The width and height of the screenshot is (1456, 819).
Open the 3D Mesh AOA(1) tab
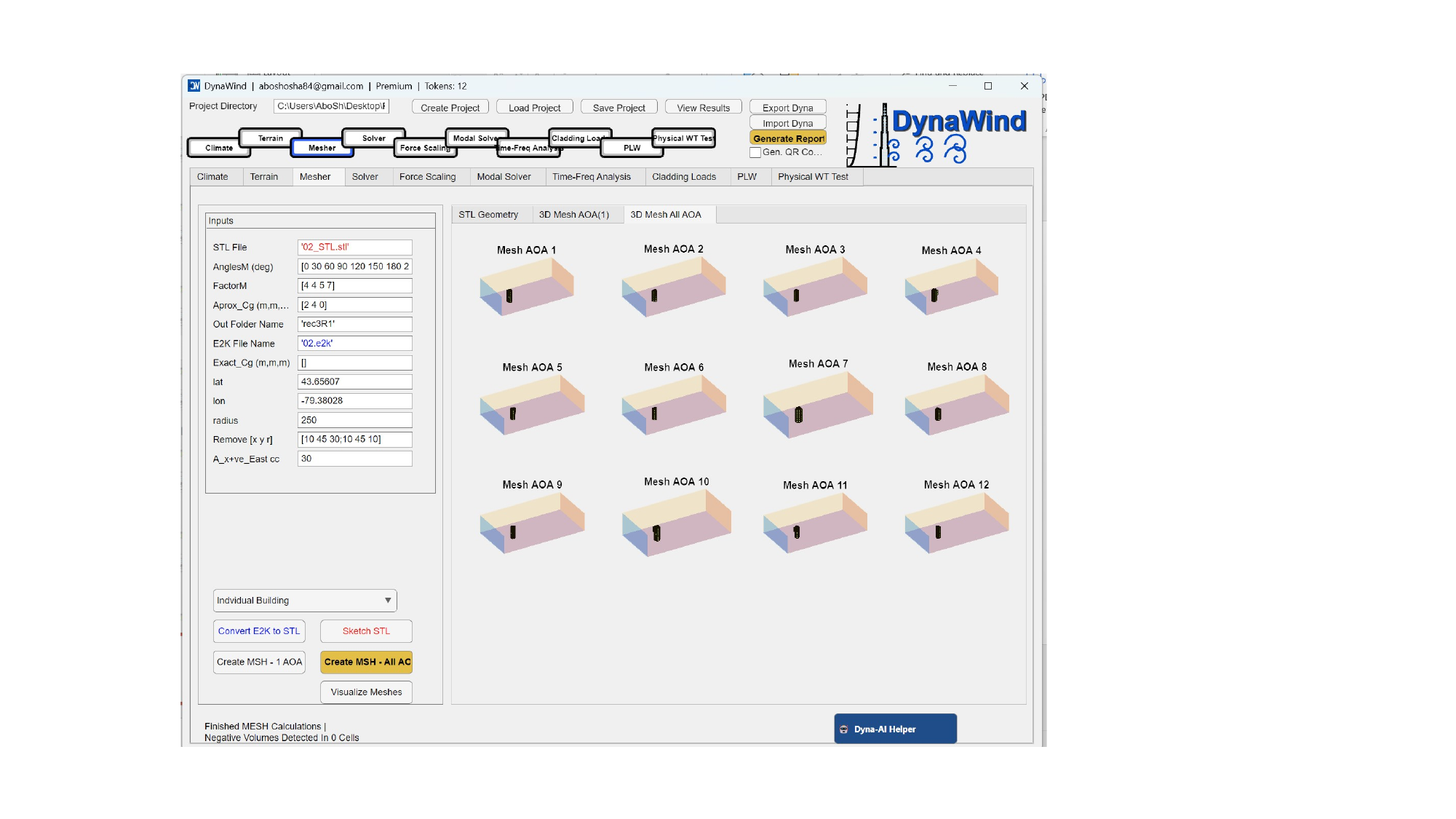coord(573,215)
